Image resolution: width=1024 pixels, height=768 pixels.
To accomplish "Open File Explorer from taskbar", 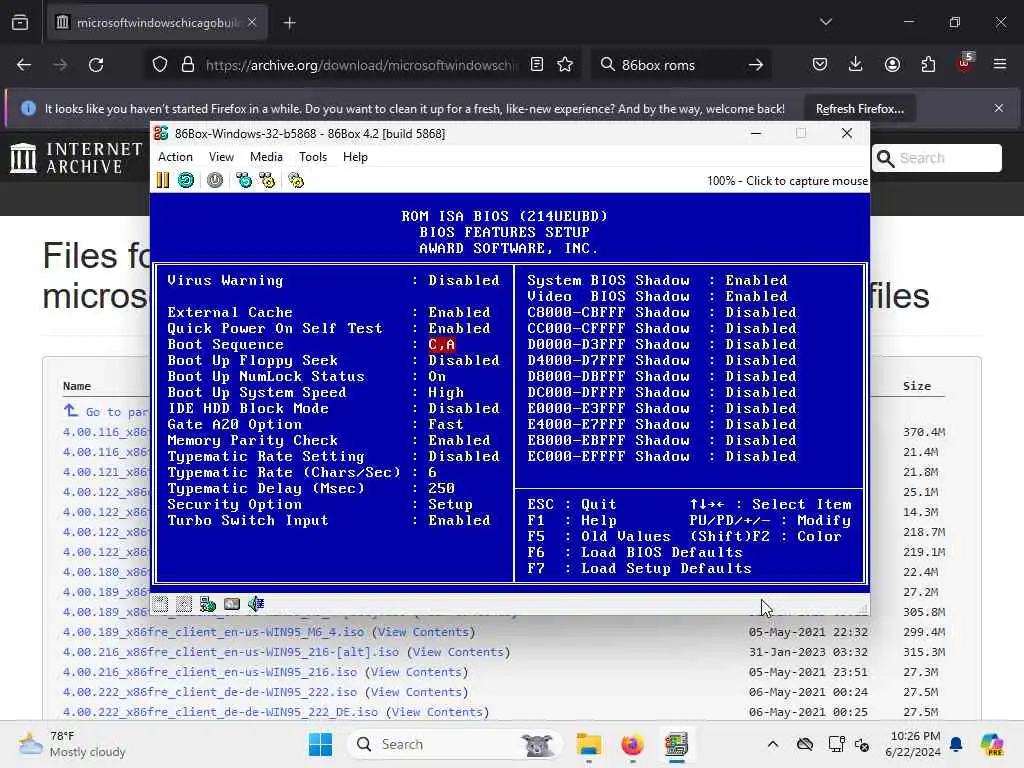I will pyautogui.click(x=588, y=744).
